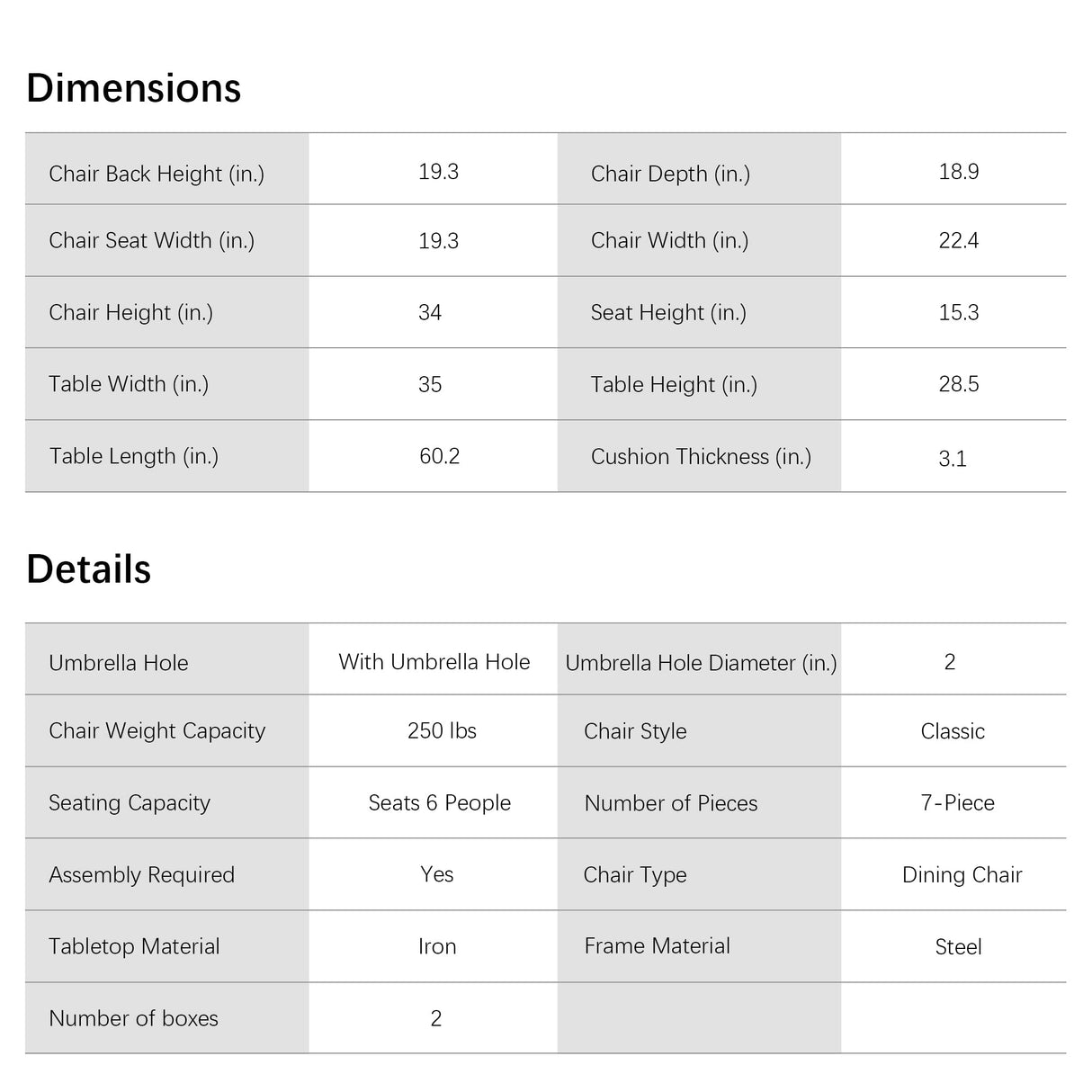
Task: Click the 7-Piece value
Action: (958, 802)
